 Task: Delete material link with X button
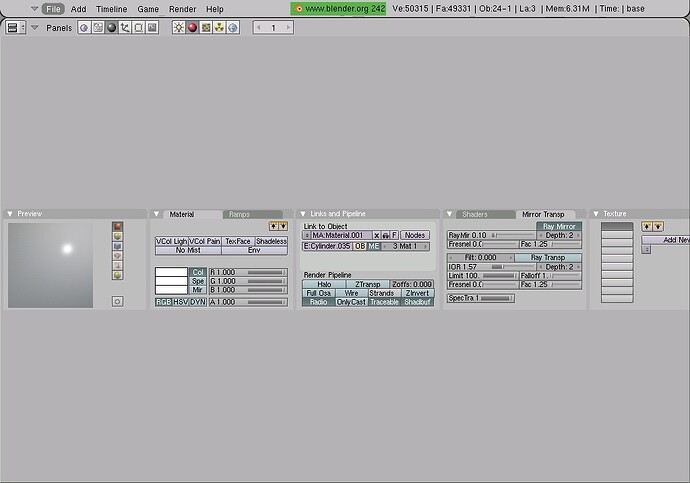[x=377, y=235]
